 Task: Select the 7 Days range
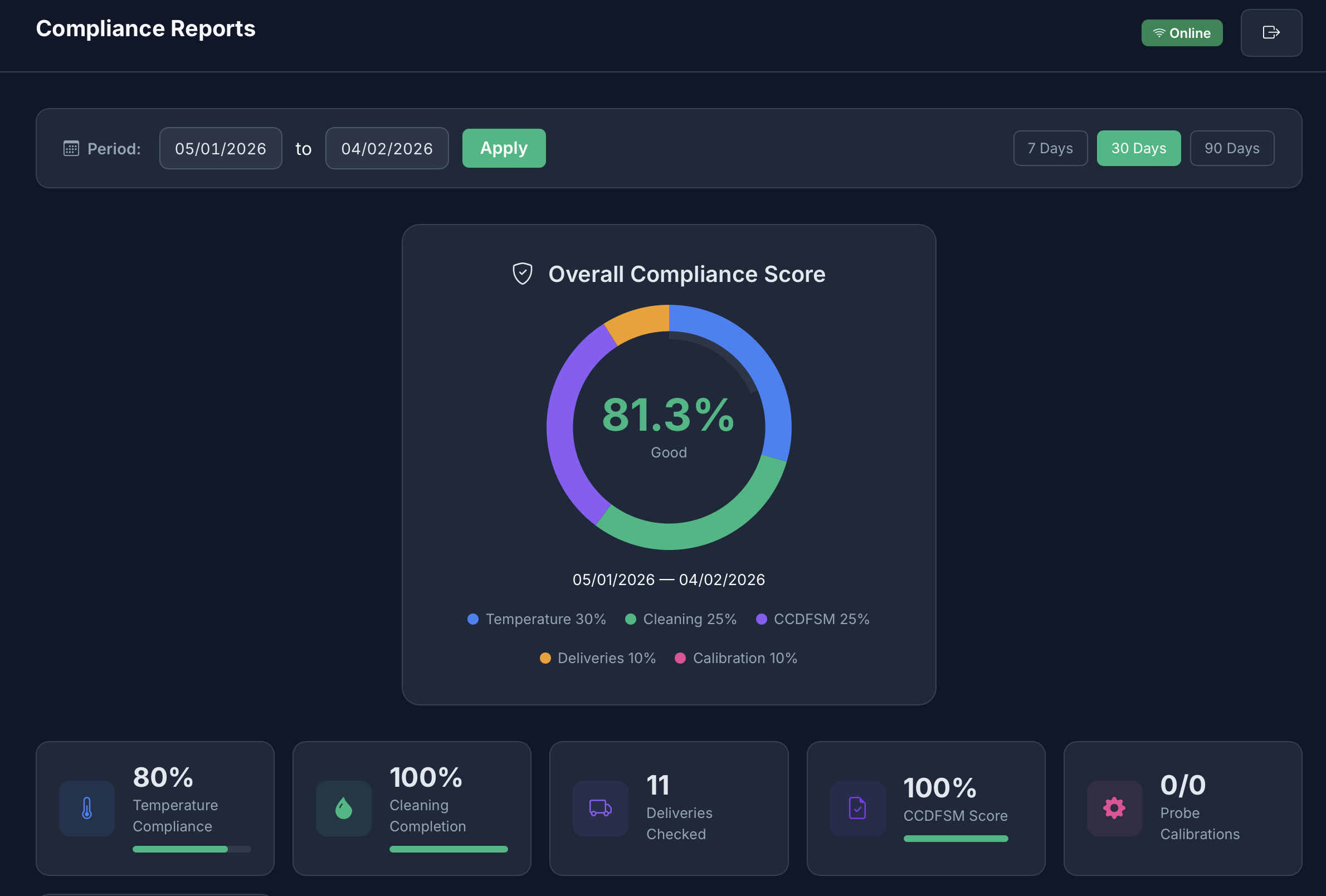tap(1050, 148)
